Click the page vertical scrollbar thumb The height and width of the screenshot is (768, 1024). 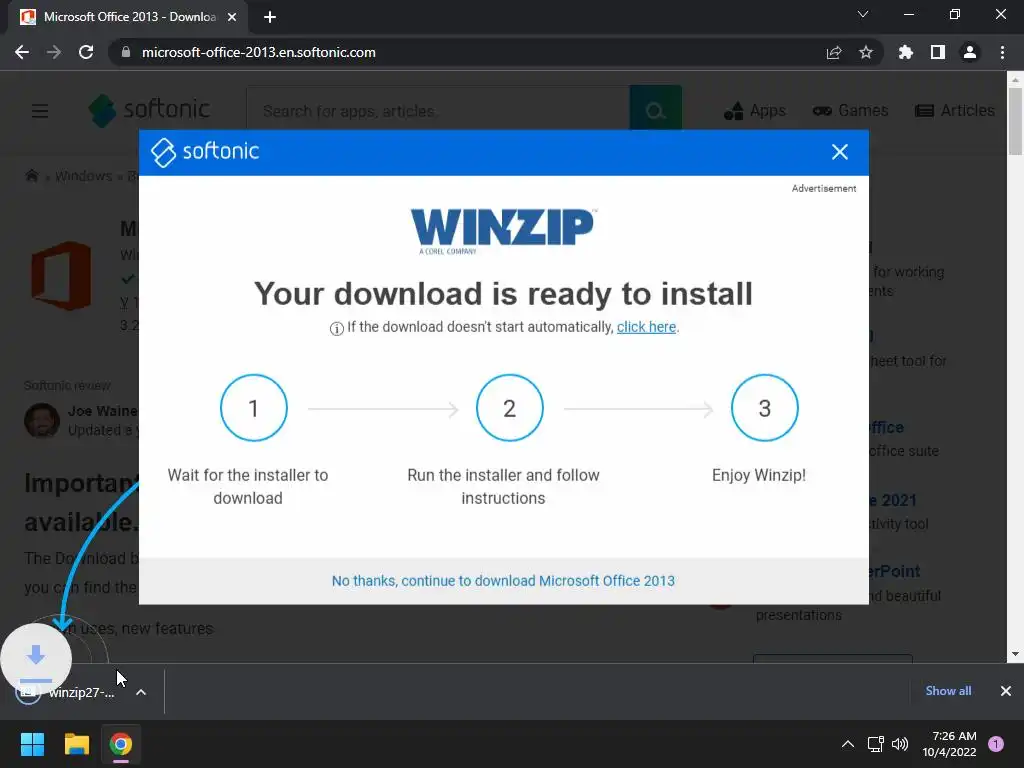pyautogui.click(x=1015, y=122)
